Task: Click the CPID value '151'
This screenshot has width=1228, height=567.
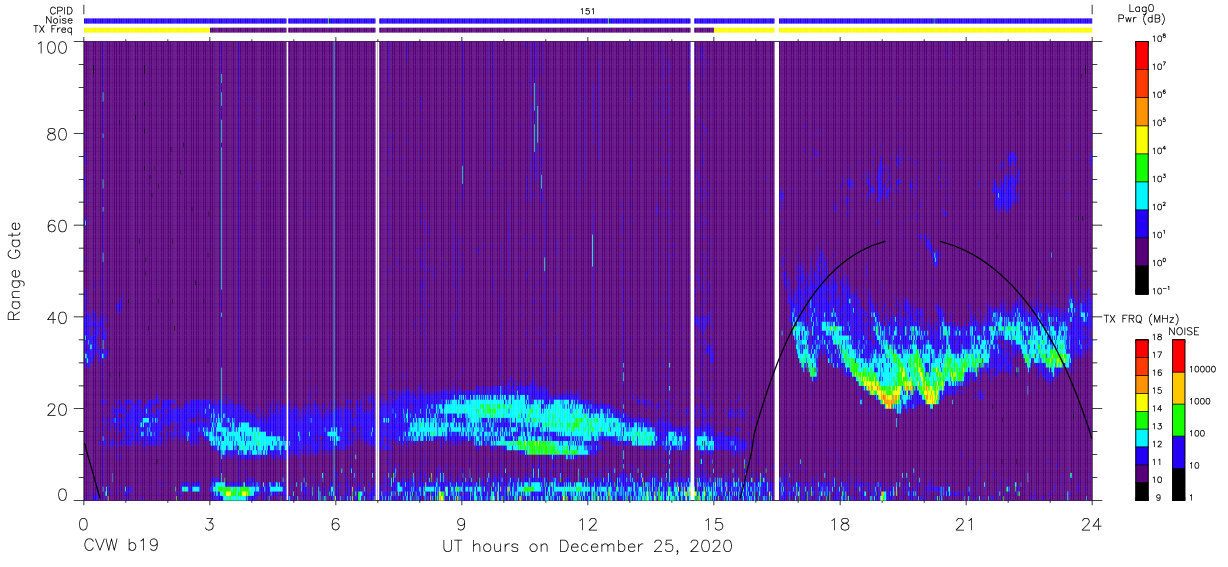Action: click(x=588, y=10)
